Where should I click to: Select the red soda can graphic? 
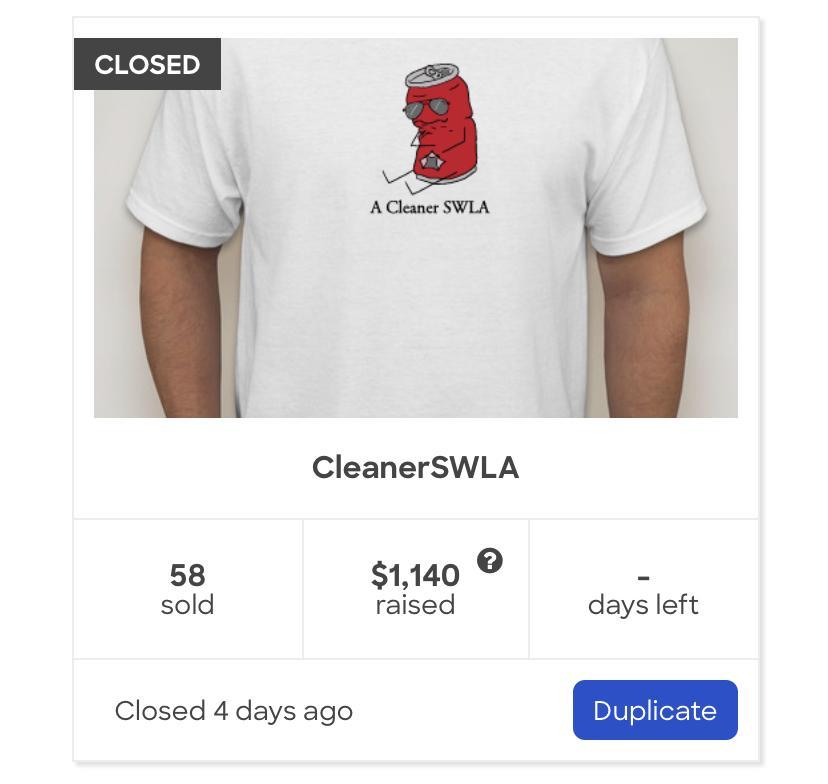441,124
